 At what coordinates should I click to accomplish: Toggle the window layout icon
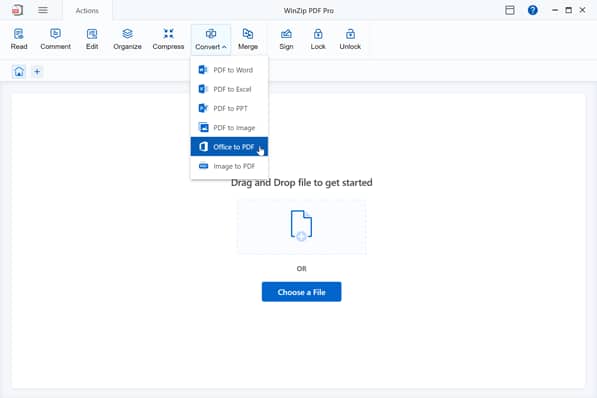[510, 10]
